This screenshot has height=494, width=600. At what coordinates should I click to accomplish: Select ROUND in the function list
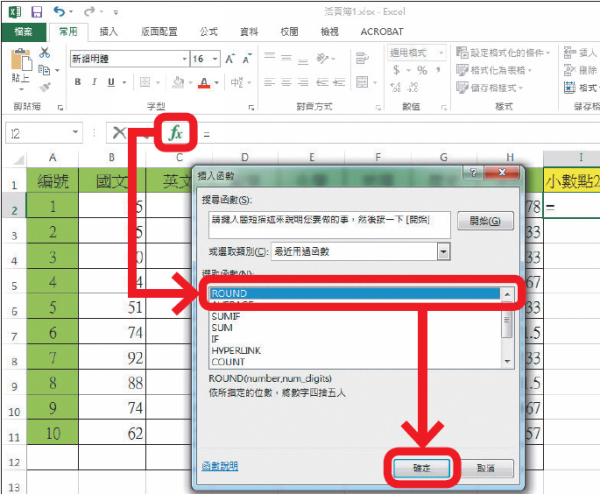click(x=355, y=293)
